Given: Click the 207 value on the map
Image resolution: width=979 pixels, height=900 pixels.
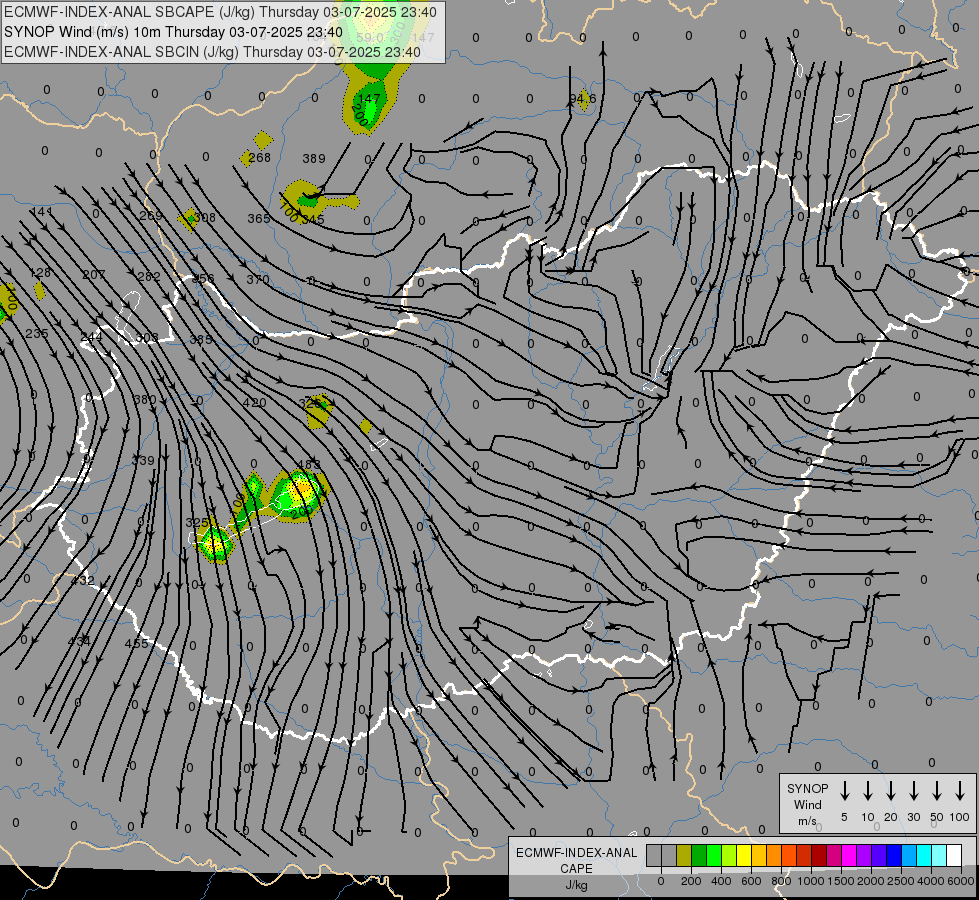Looking at the screenshot, I should pos(94,275).
